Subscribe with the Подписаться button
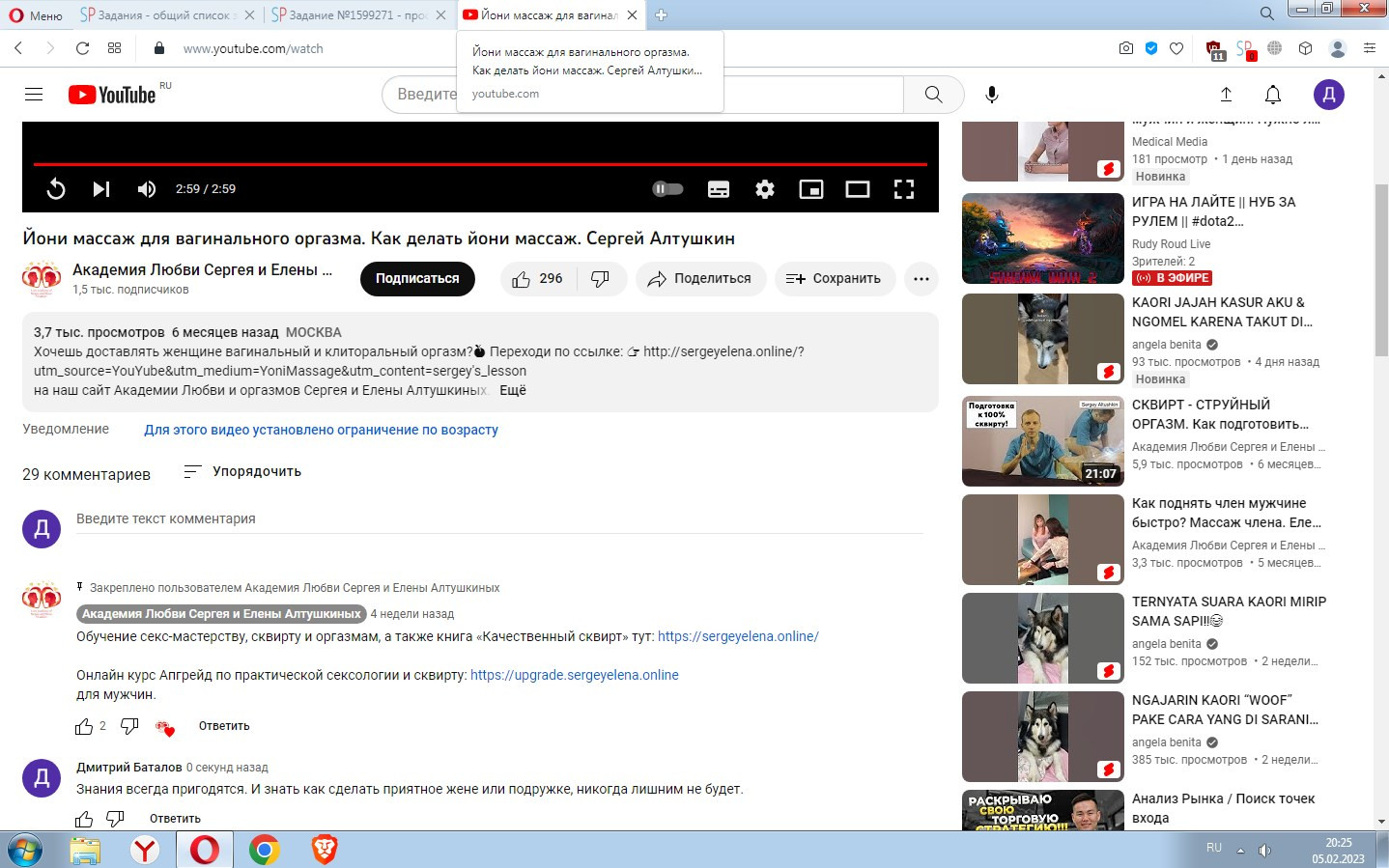The image size is (1389, 868). click(417, 278)
